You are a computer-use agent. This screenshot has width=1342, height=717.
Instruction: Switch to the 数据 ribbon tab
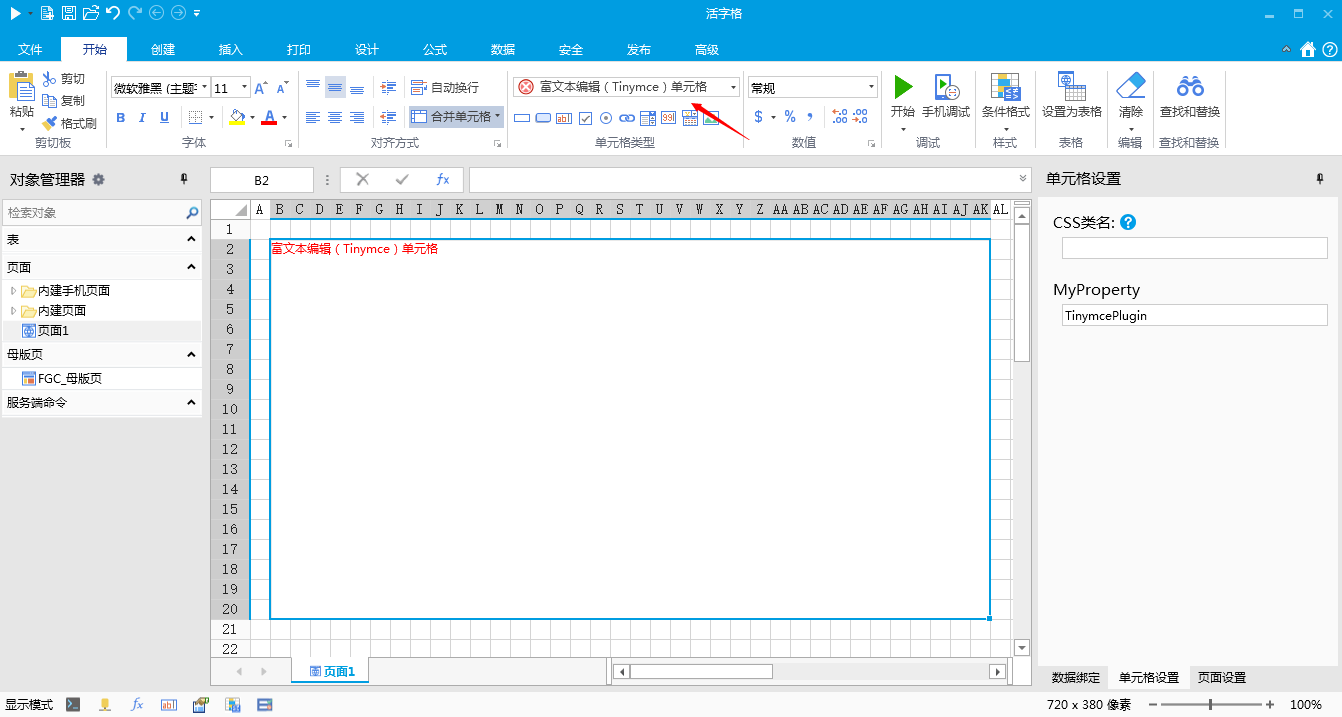(x=503, y=50)
